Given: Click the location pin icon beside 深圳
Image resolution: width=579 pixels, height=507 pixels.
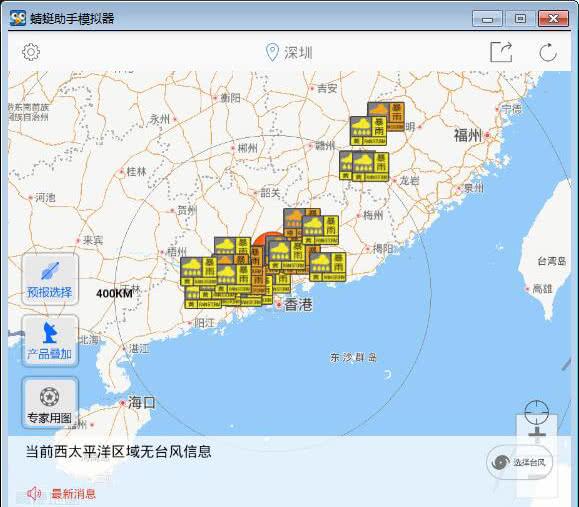Looking at the screenshot, I should coord(272,52).
